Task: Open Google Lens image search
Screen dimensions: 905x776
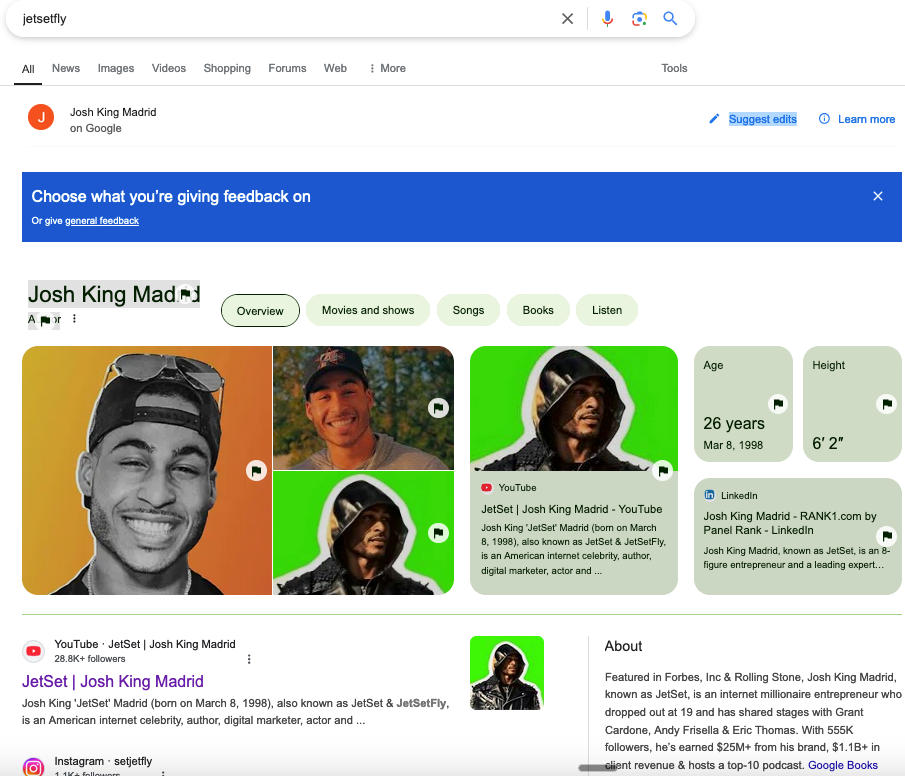Action: tap(639, 19)
